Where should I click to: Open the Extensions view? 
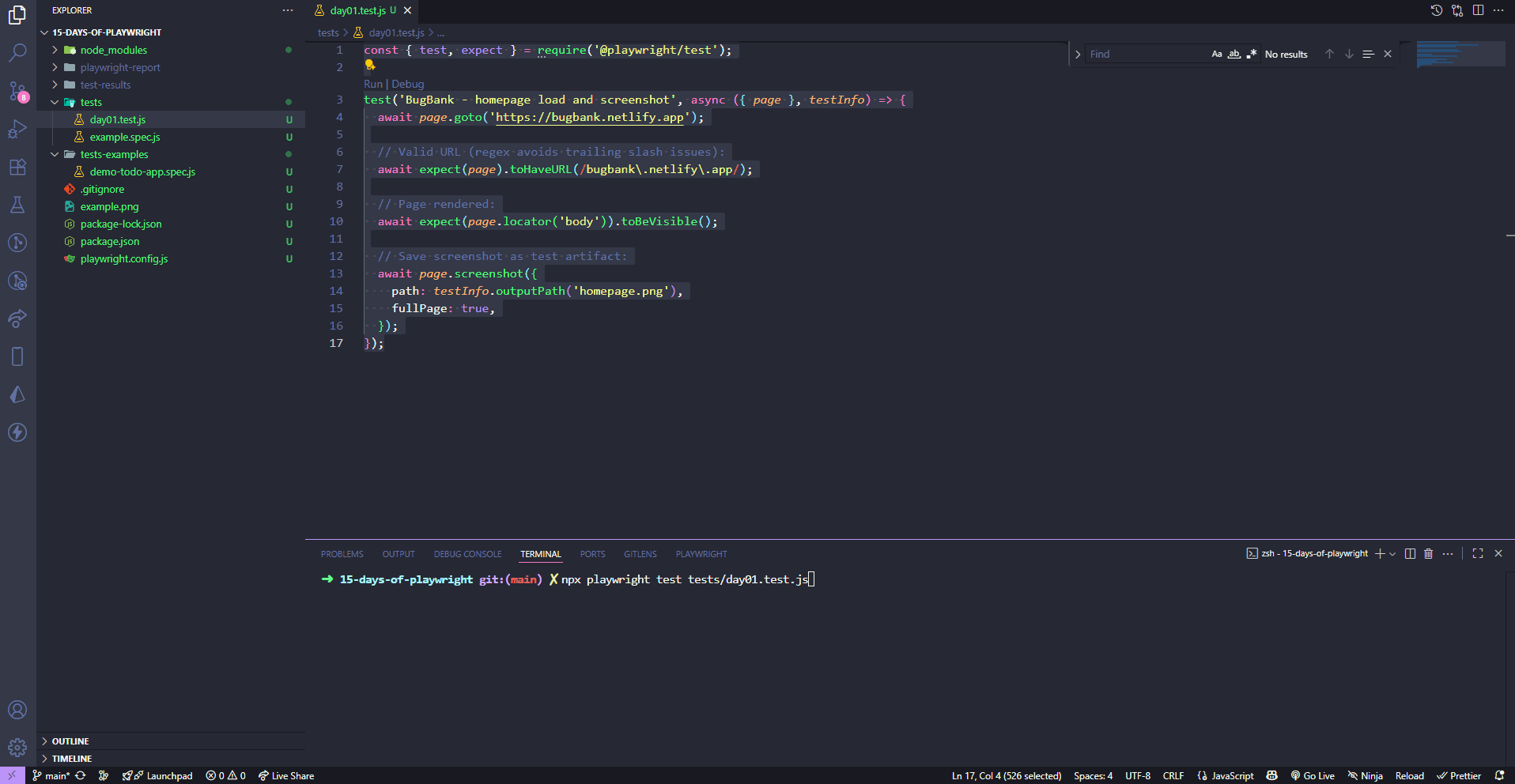[x=17, y=167]
